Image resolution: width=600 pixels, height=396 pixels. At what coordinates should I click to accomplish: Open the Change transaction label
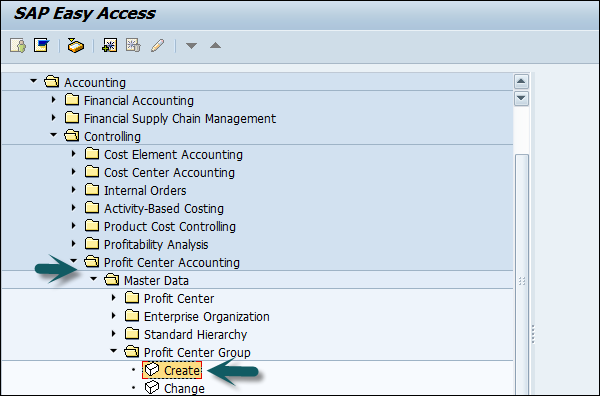pyautogui.click(x=184, y=388)
